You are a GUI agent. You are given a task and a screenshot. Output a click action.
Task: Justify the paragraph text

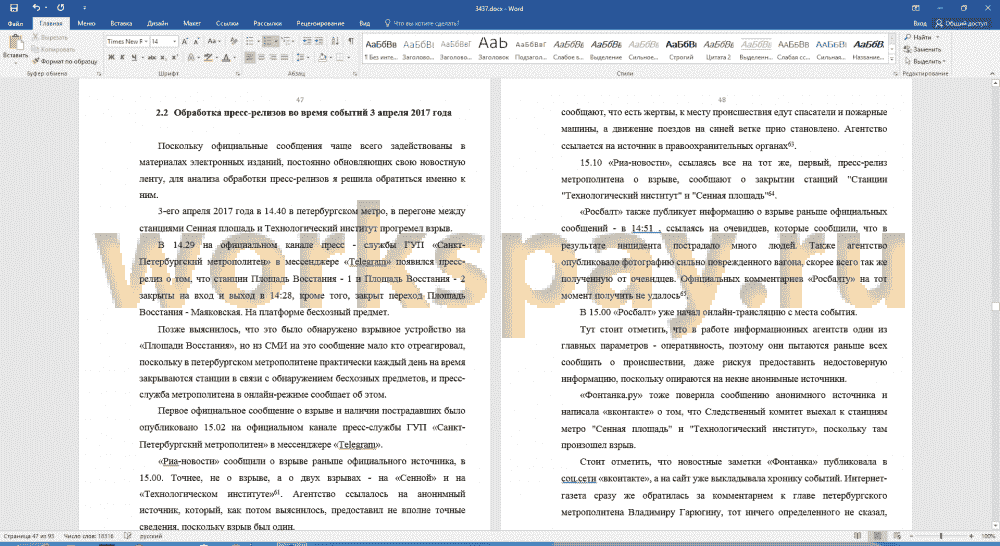pyautogui.click(x=284, y=57)
